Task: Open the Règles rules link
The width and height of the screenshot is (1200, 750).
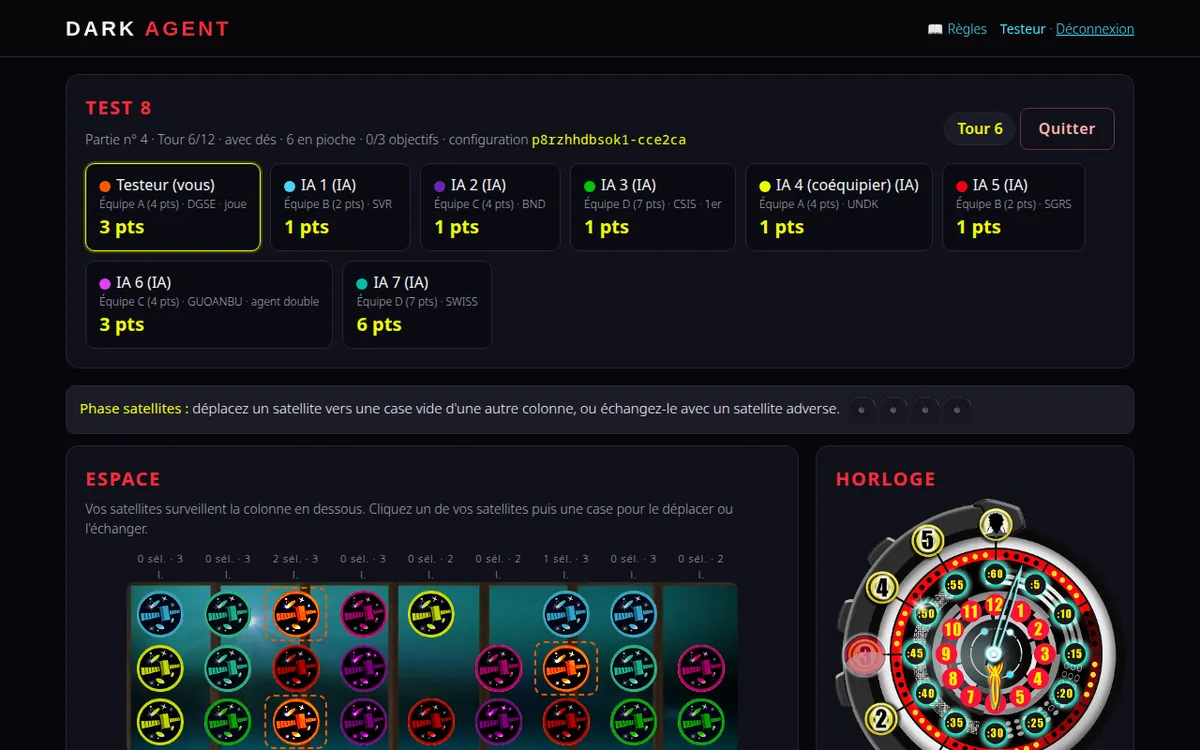Action: 957,29
